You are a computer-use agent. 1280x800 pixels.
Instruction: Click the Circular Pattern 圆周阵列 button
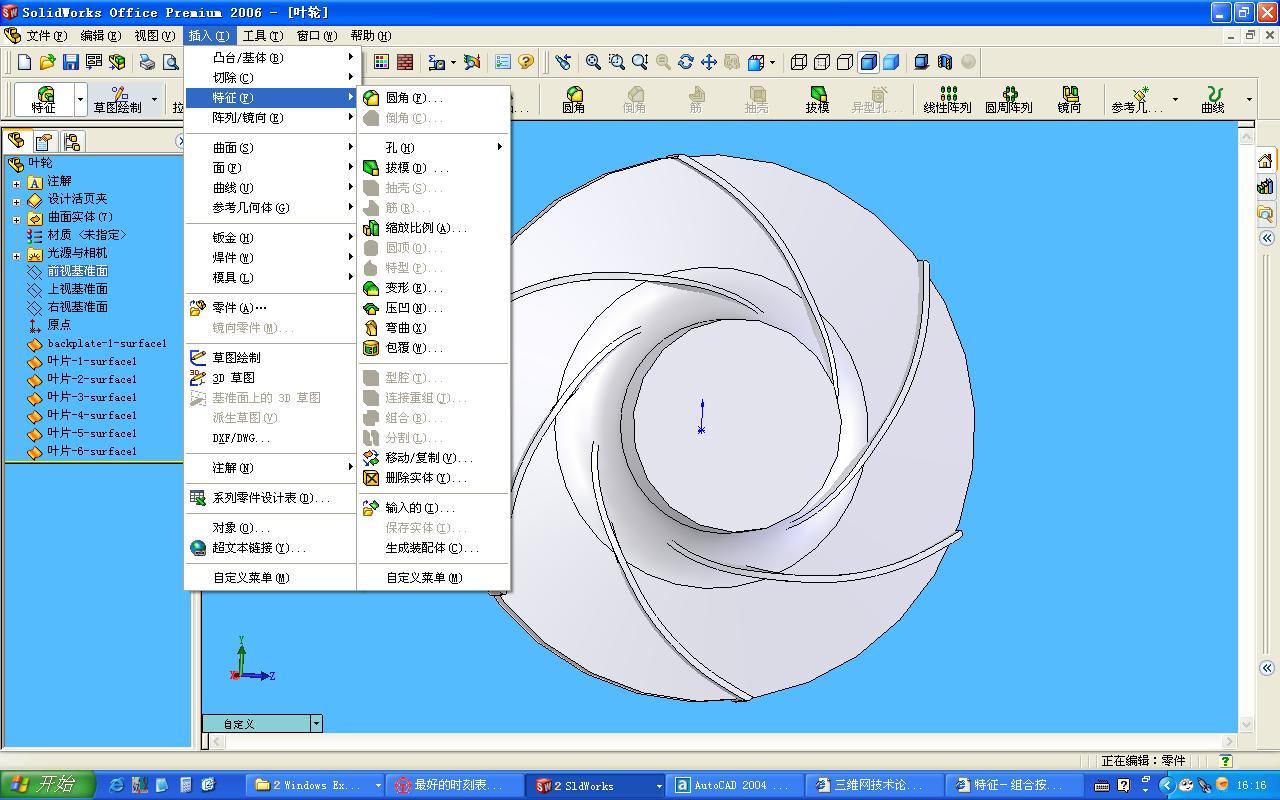point(1009,100)
